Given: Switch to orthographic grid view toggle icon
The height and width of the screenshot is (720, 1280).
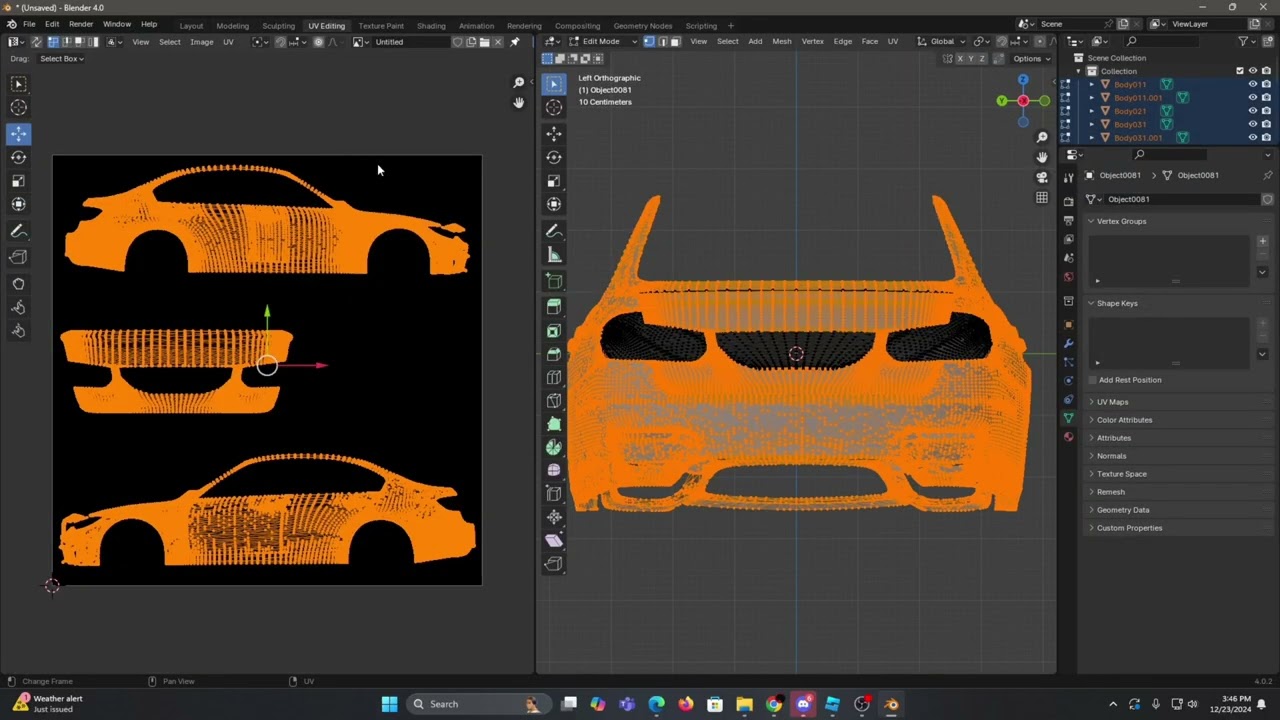Looking at the screenshot, I should 1042,198.
